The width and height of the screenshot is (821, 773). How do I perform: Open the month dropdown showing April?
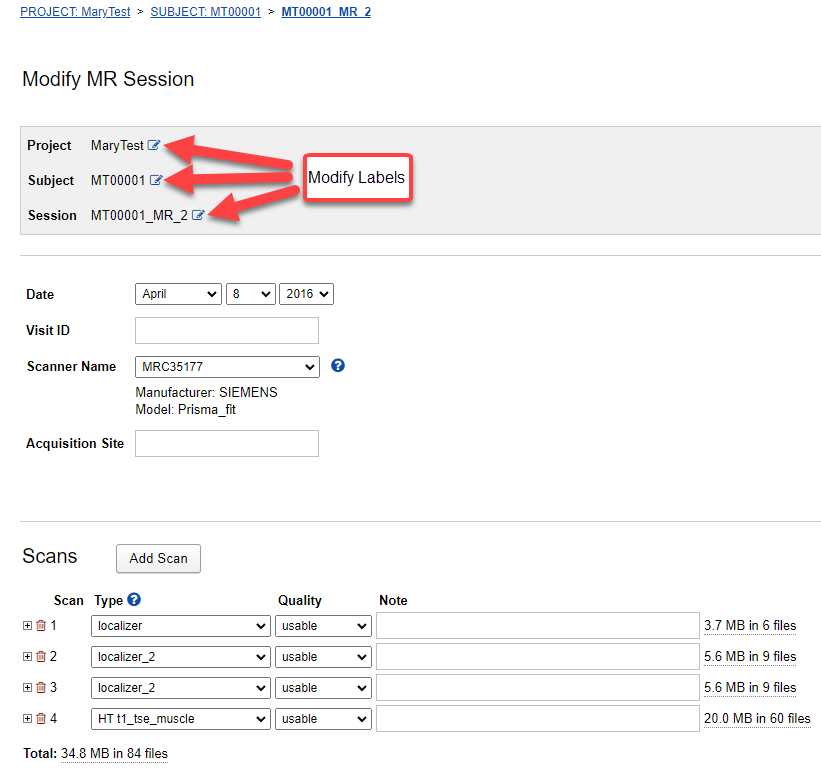click(178, 294)
